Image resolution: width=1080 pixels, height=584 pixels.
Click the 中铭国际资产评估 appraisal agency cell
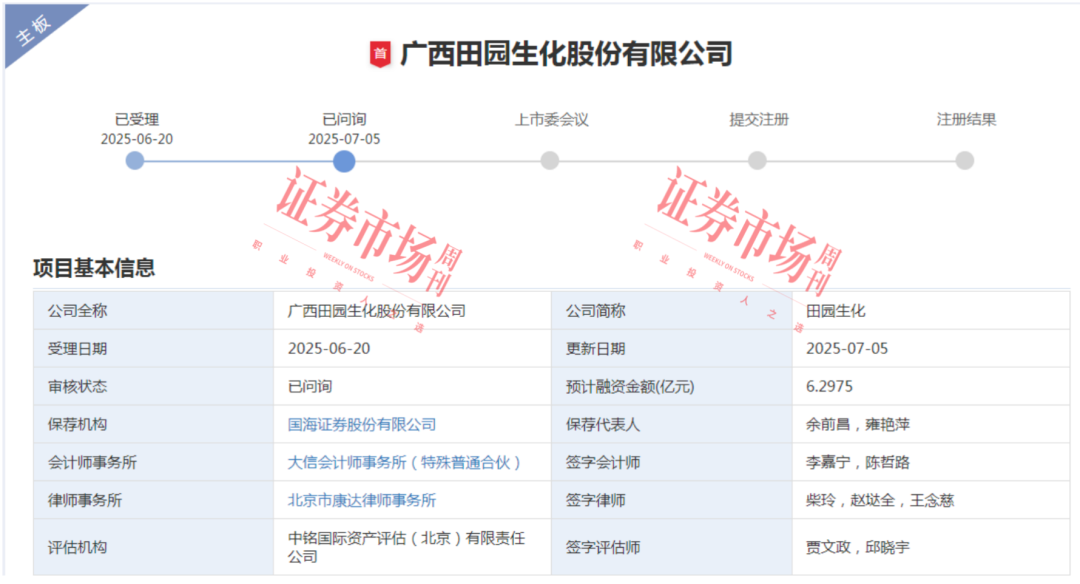click(406, 547)
